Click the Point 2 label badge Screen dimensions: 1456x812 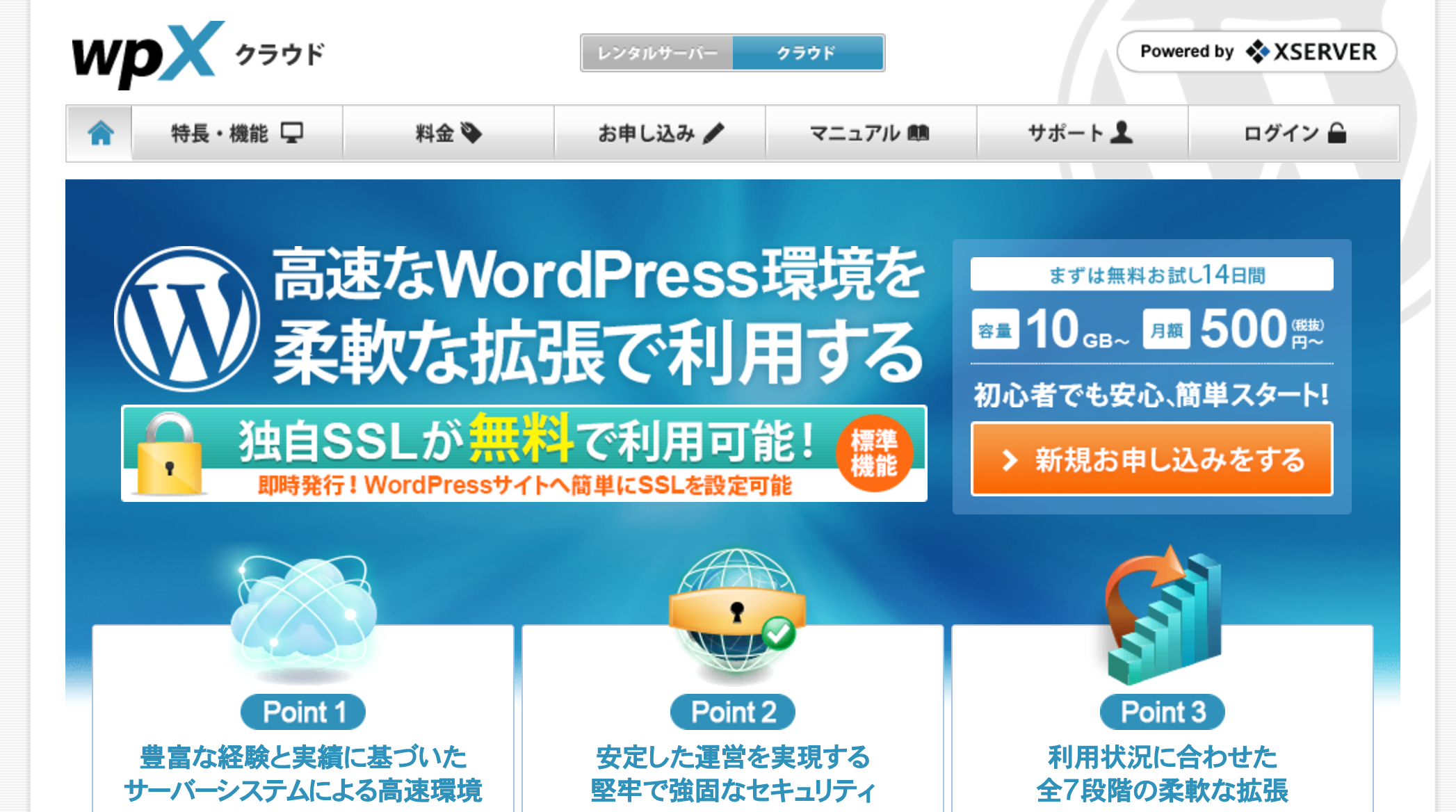pyautogui.click(x=733, y=712)
